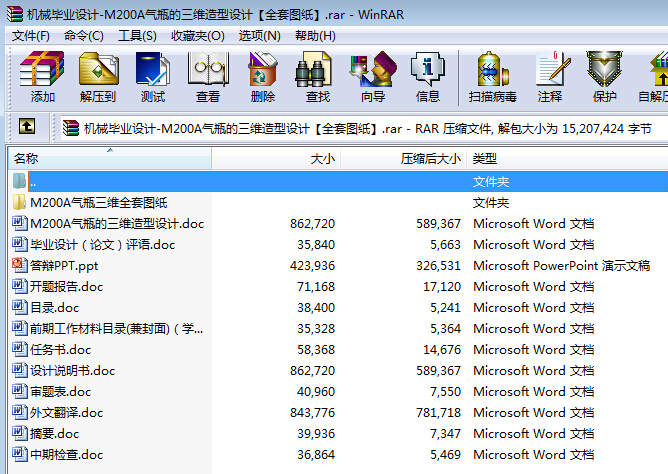Click packed size 14,676 of 任务书.doc

pos(442,350)
